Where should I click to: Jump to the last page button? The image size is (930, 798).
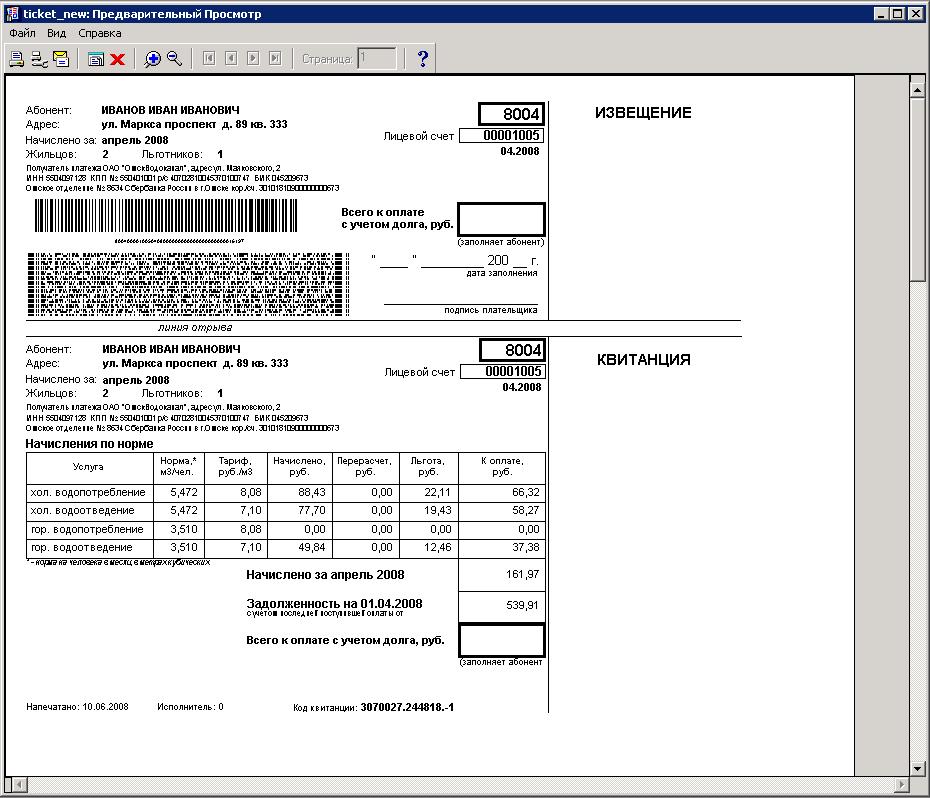tap(275, 59)
